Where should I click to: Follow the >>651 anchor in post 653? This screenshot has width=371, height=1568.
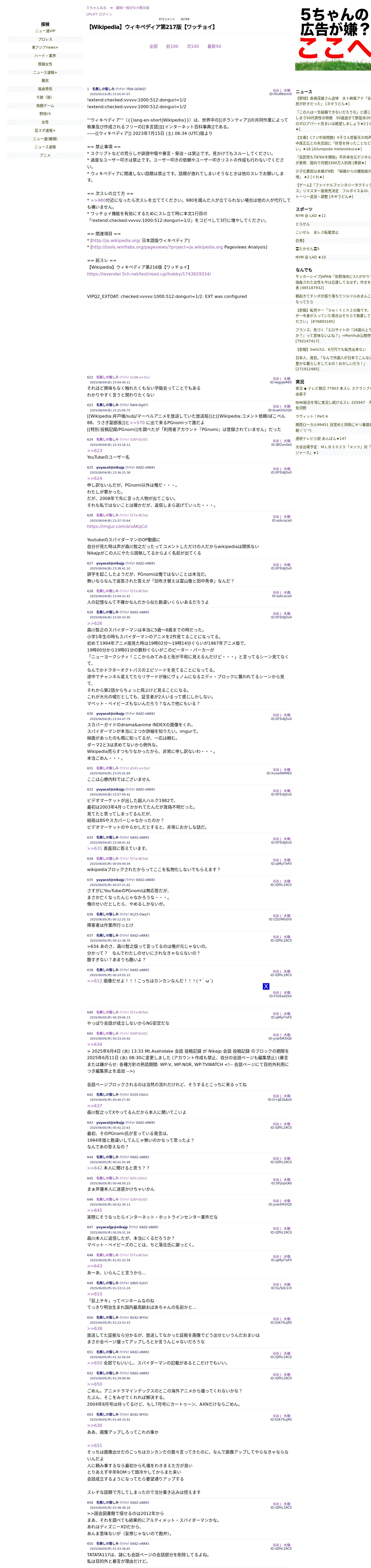tap(94, 1446)
